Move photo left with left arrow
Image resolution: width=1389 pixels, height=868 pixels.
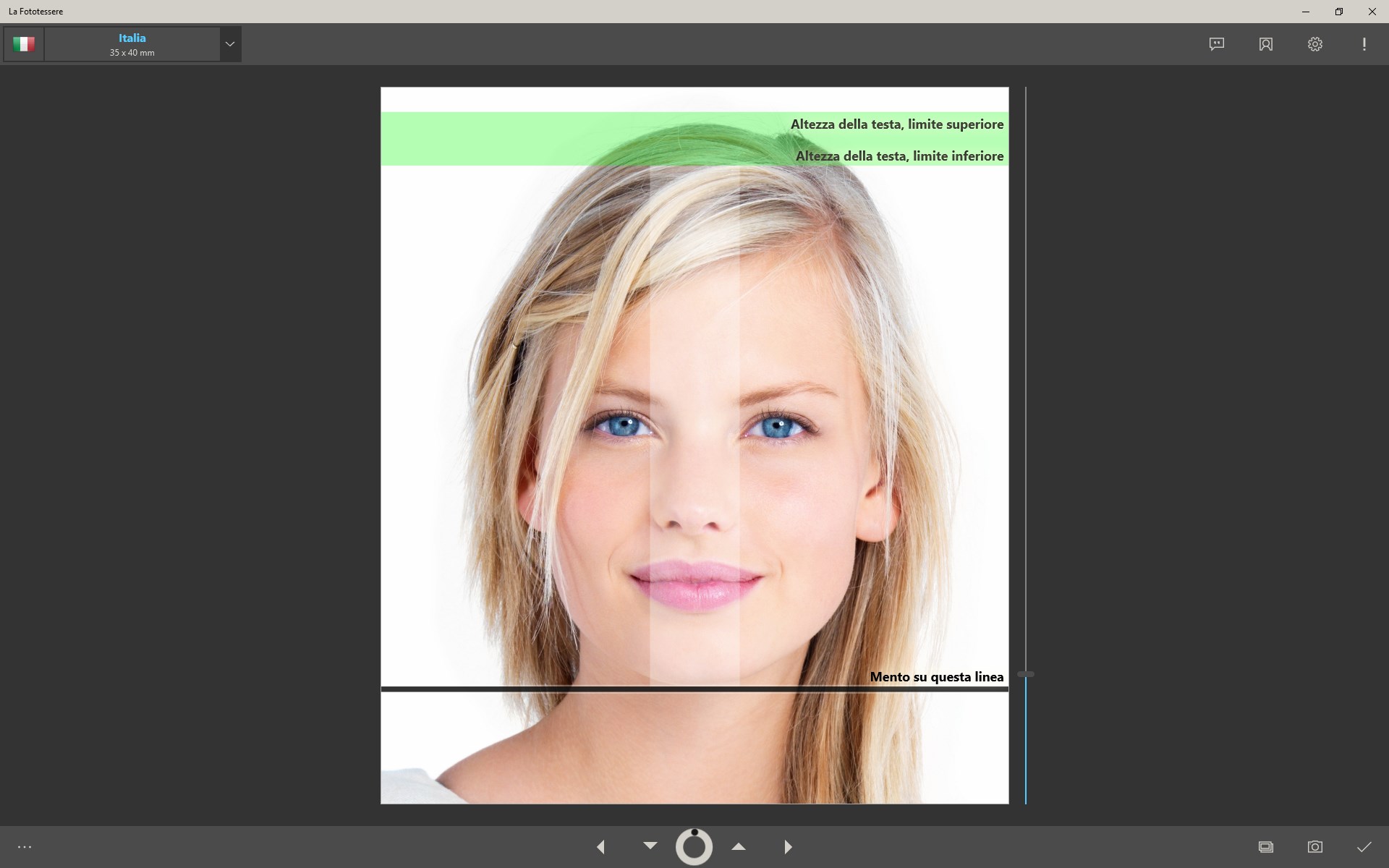[600, 846]
